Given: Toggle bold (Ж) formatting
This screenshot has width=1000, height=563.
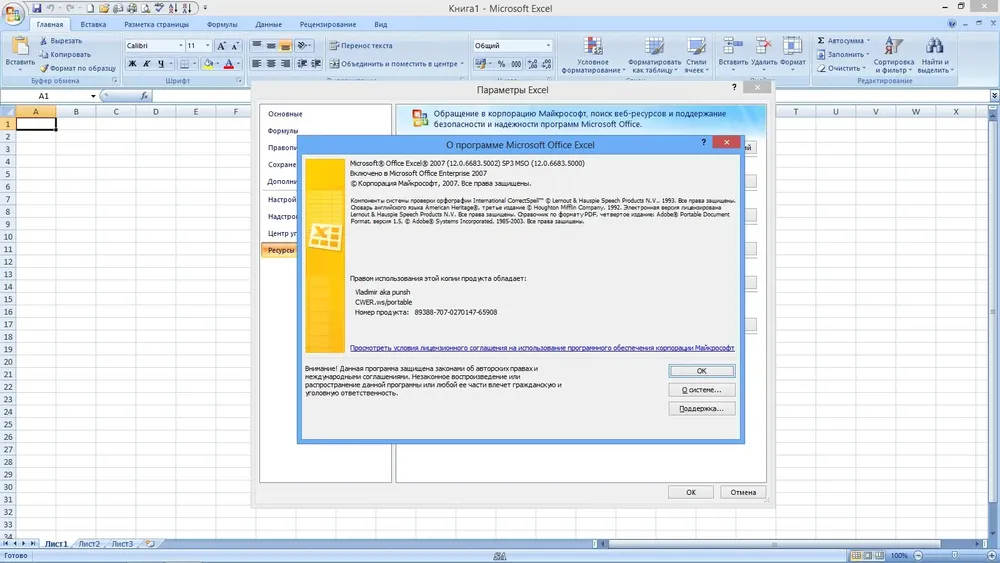Looking at the screenshot, I should point(132,64).
